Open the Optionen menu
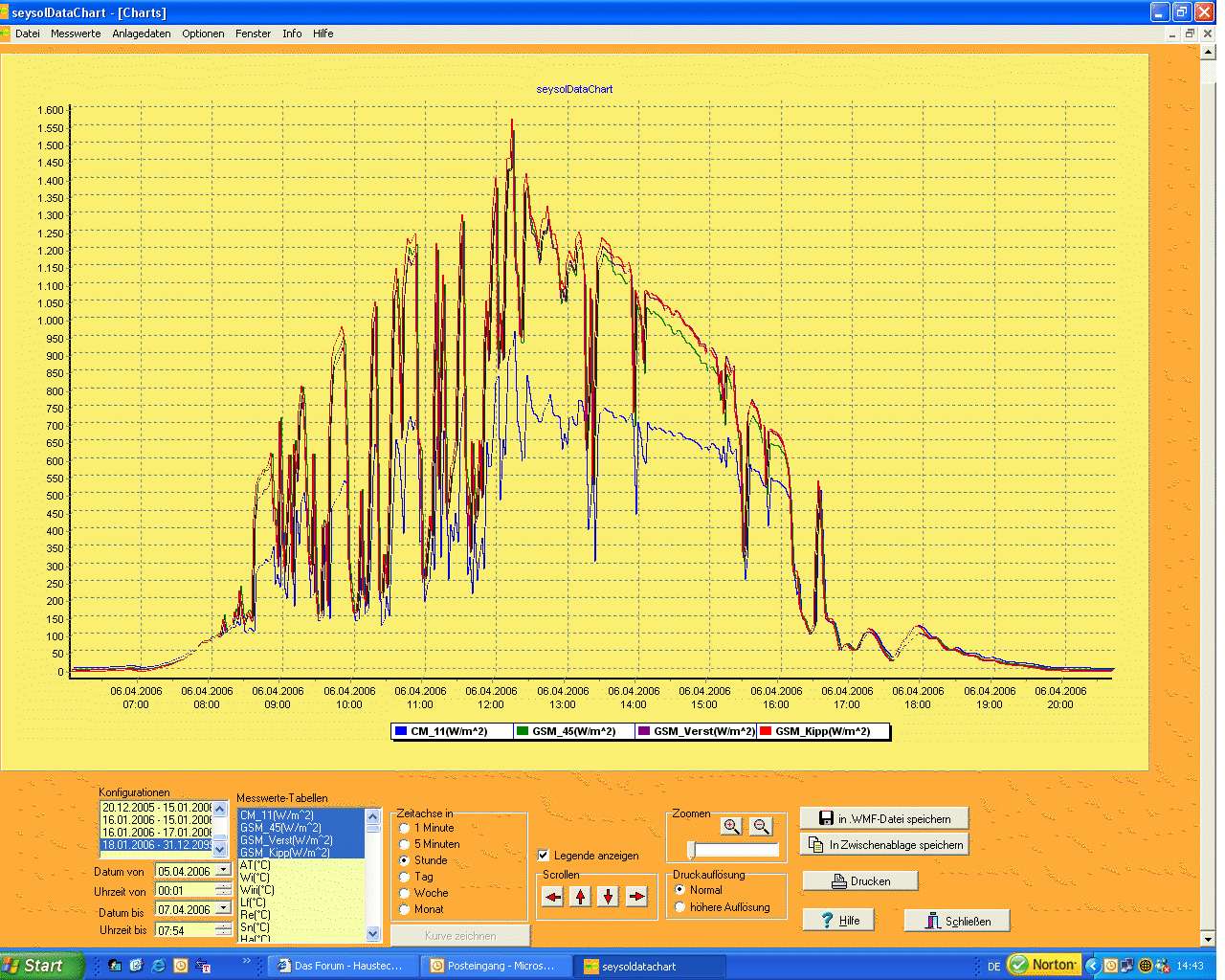This screenshot has height=980, width=1225. [x=203, y=33]
